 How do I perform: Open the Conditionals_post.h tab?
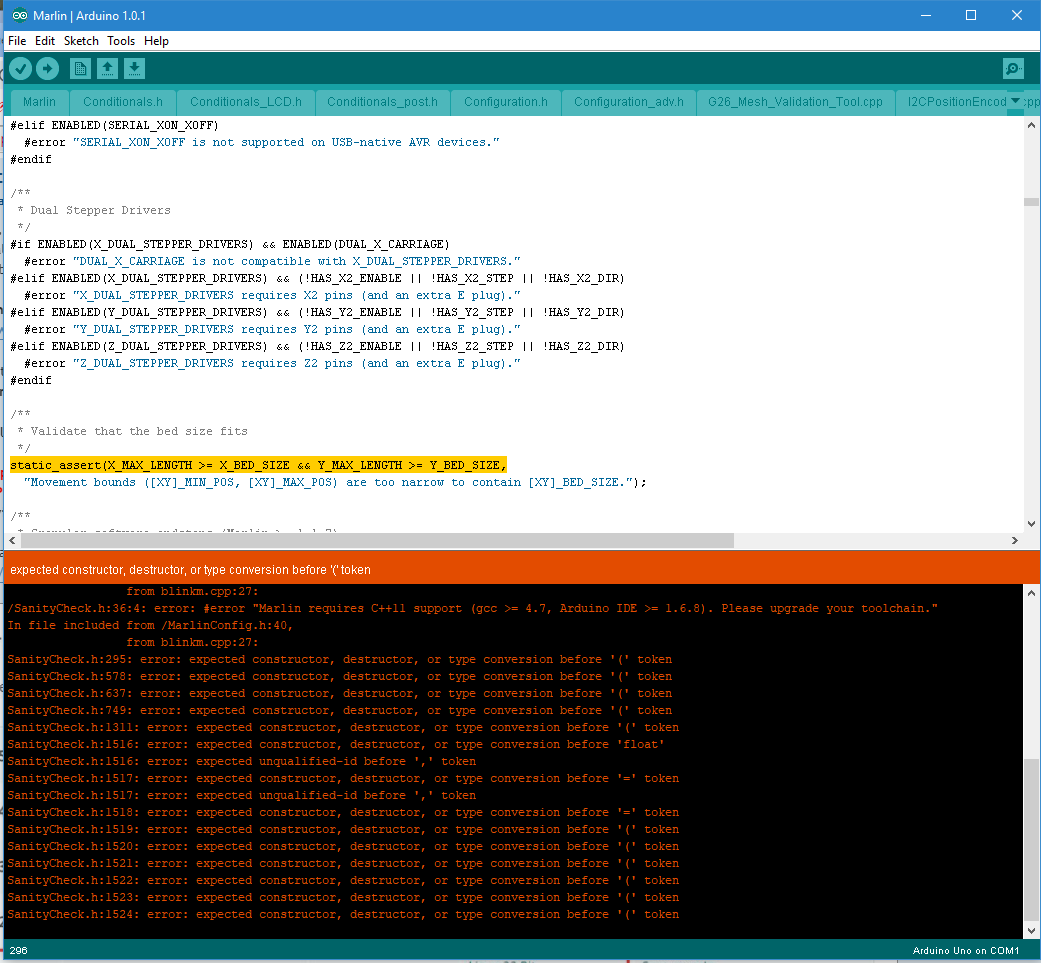point(382,102)
